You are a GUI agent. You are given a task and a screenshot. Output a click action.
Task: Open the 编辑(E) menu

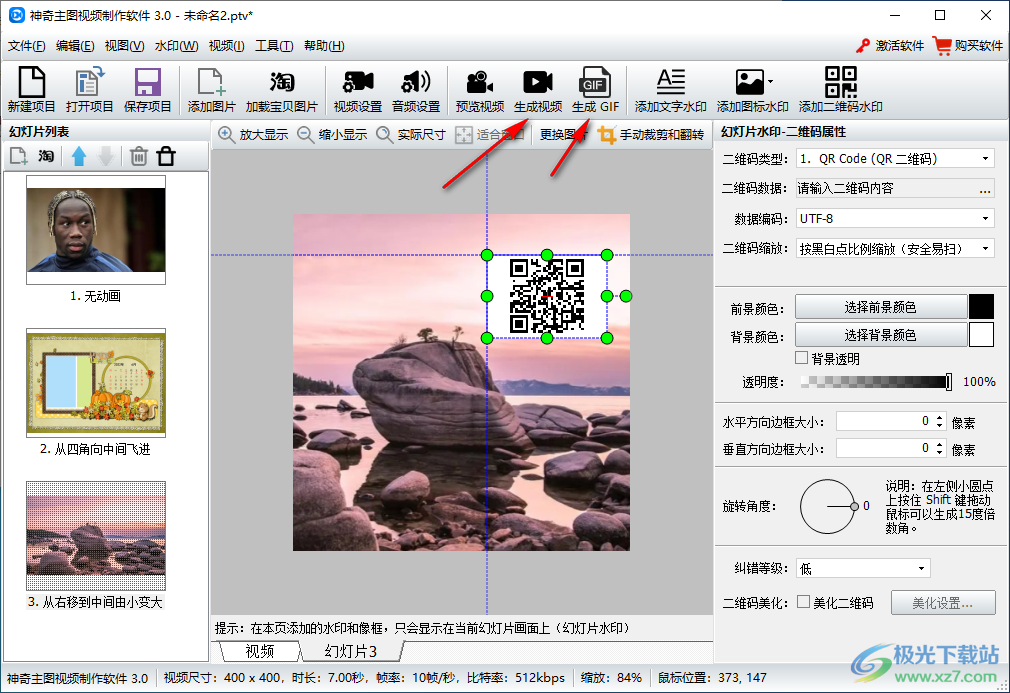coord(75,46)
